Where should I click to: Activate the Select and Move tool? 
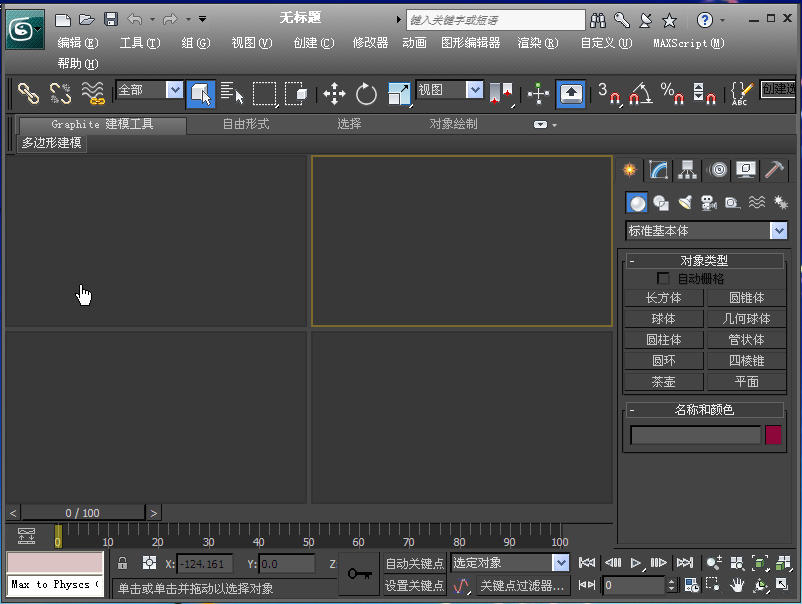click(x=334, y=93)
